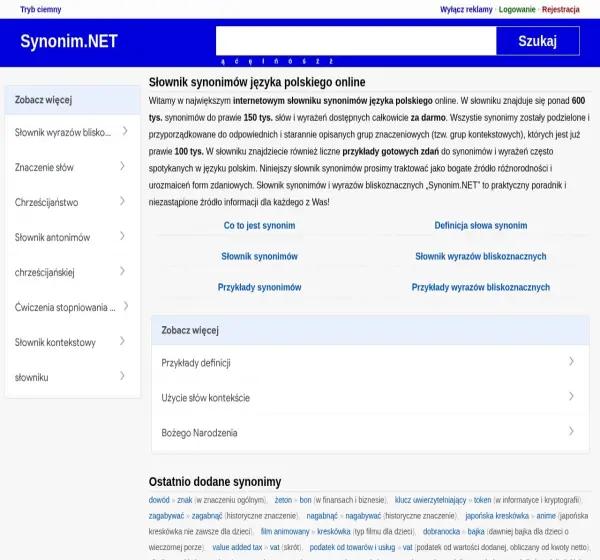This screenshot has width=600, height=560.
Task: Focus the search input field
Action: (356, 41)
